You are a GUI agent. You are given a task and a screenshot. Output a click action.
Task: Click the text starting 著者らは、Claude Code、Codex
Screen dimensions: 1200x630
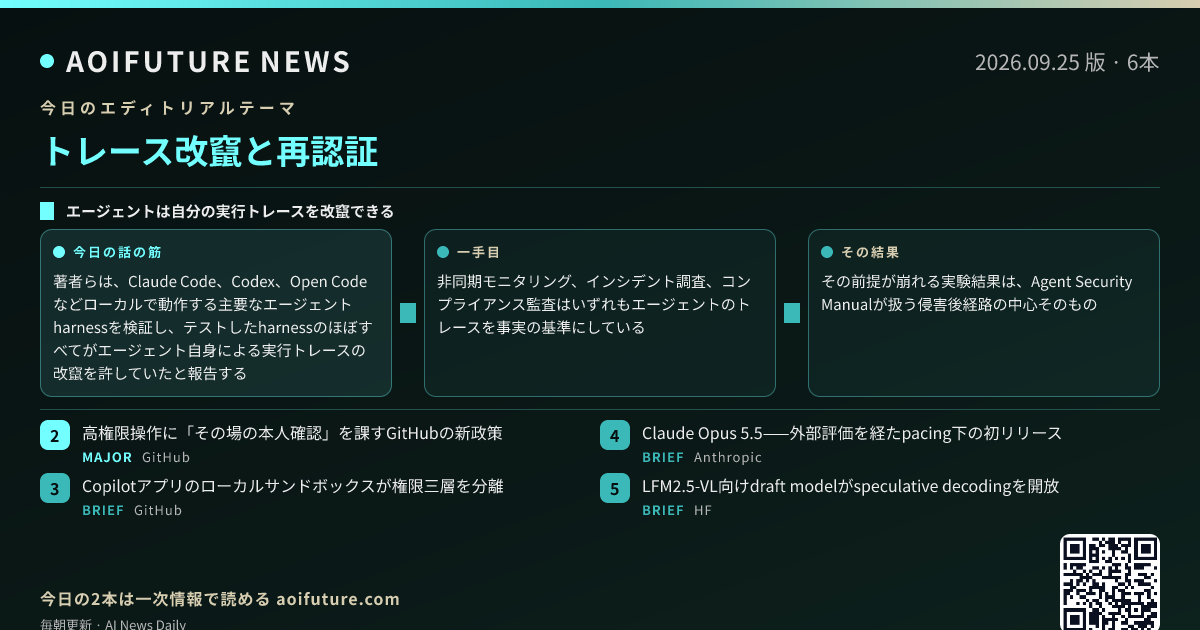tap(215, 327)
